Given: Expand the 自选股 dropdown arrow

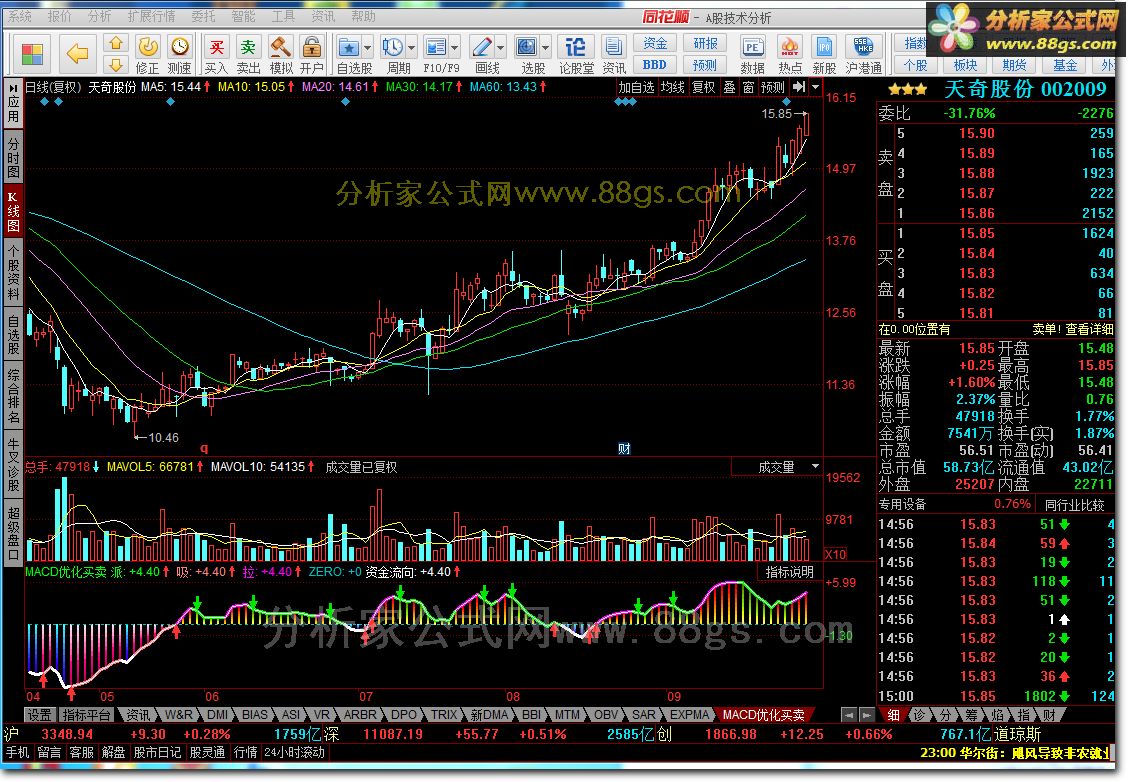Looking at the screenshot, I should 367,48.
